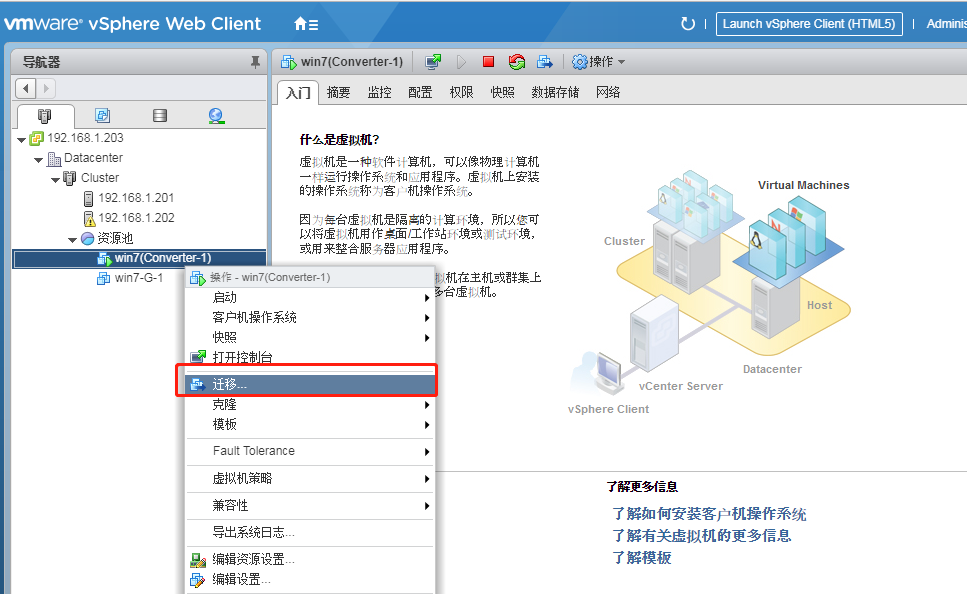
Task: Click the 什么是虚拟机? heading
Action: coord(339,140)
